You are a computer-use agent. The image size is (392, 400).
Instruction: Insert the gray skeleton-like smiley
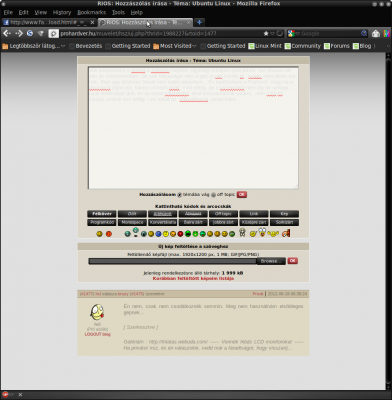click(242, 232)
